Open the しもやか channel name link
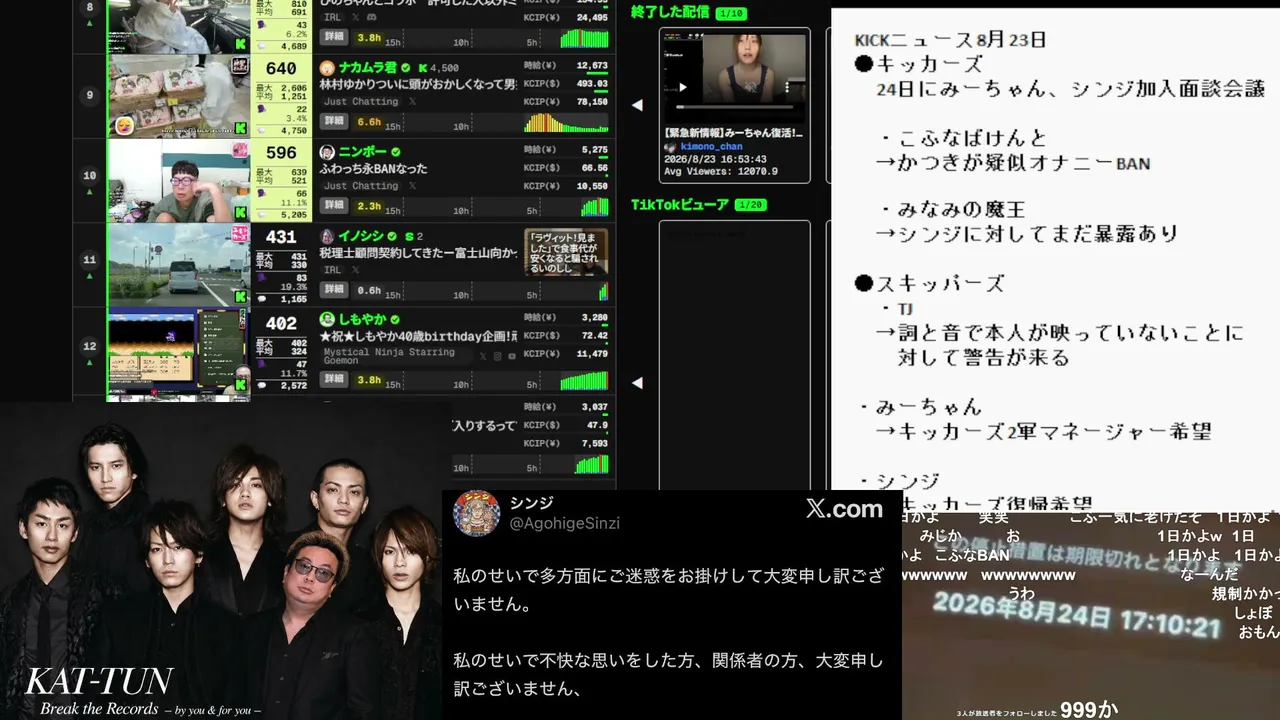The height and width of the screenshot is (720, 1280). pyautogui.click(x=363, y=320)
